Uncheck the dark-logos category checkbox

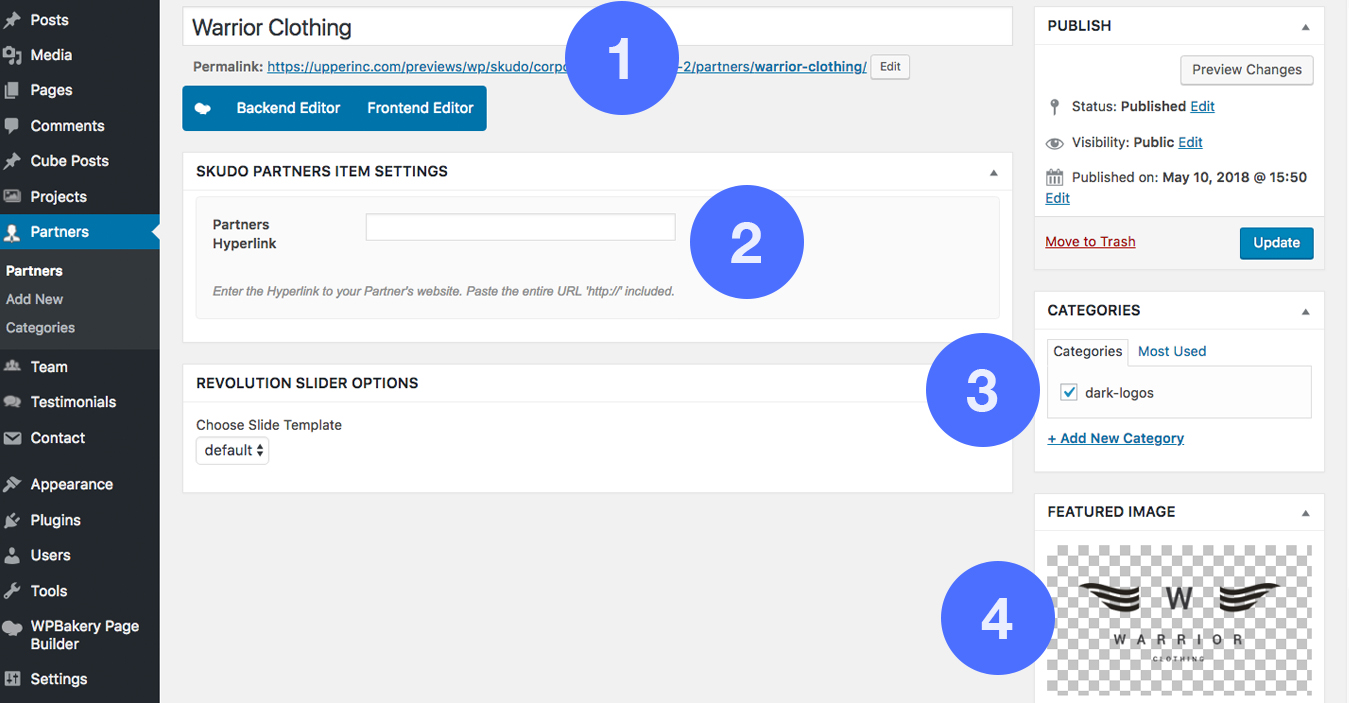coord(1069,392)
